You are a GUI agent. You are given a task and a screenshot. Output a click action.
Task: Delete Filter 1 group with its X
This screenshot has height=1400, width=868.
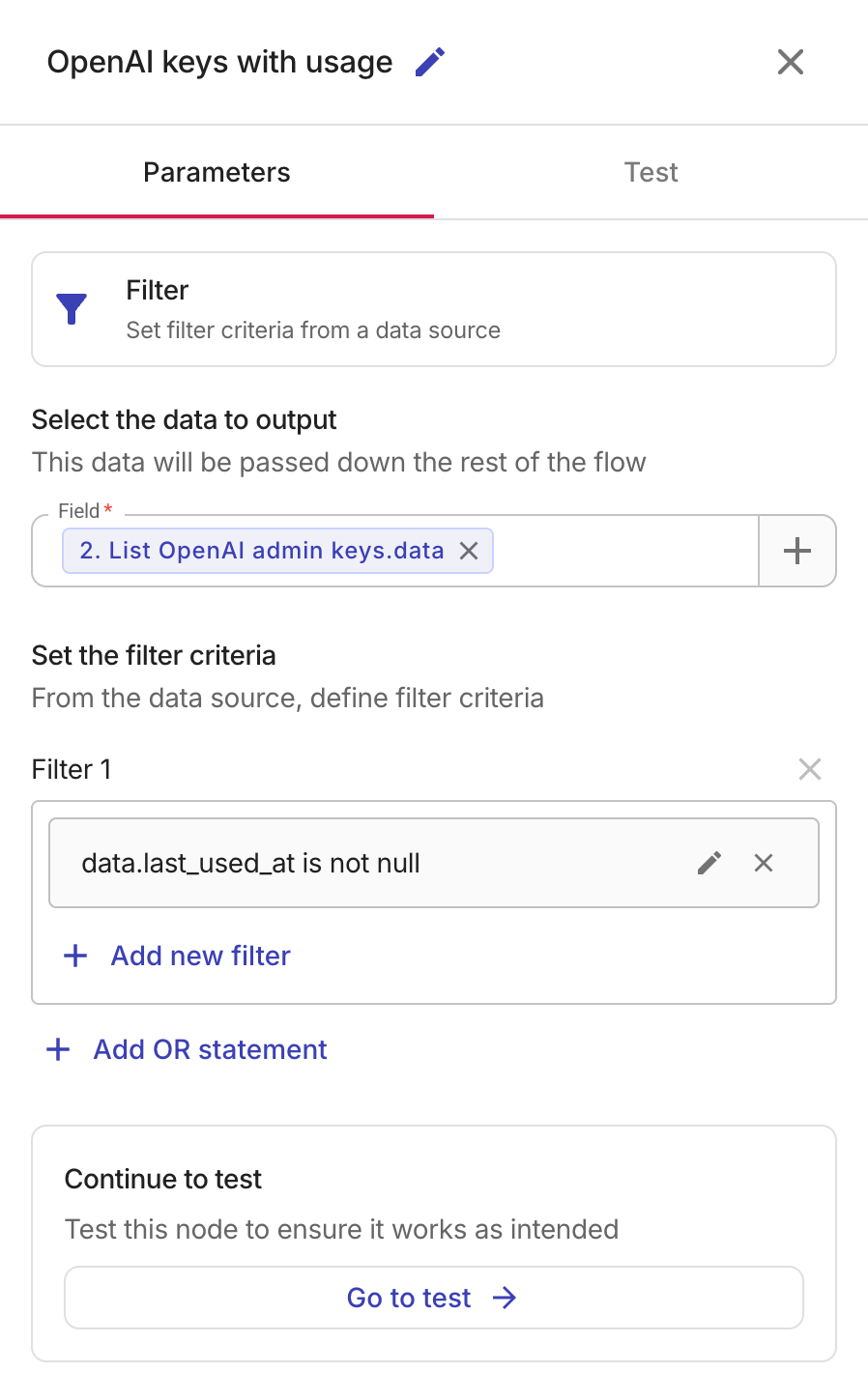pyautogui.click(x=810, y=769)
